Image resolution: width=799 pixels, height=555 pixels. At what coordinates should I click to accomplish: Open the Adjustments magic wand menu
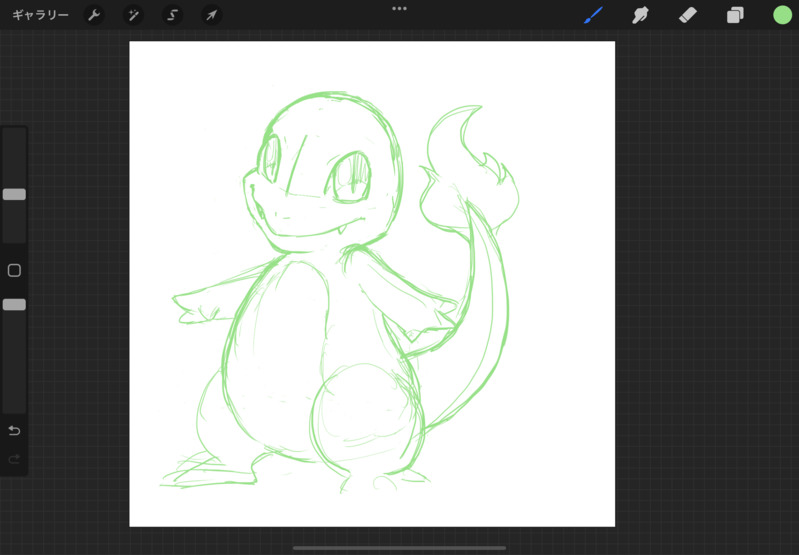134,15
